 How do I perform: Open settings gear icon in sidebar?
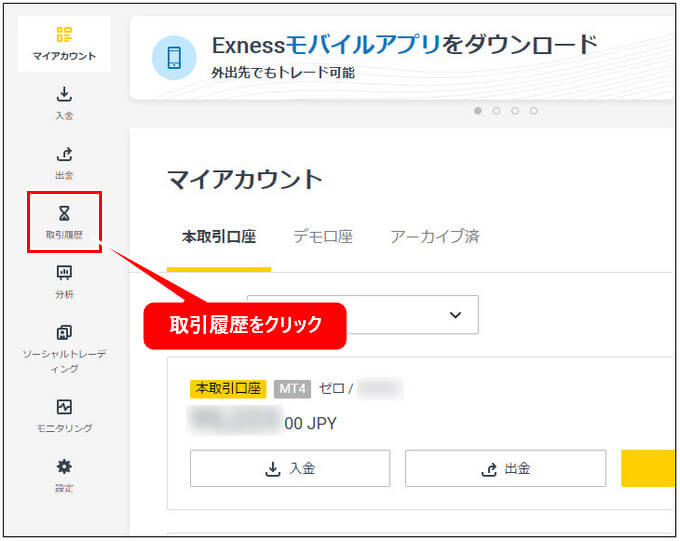coord(64,467)
